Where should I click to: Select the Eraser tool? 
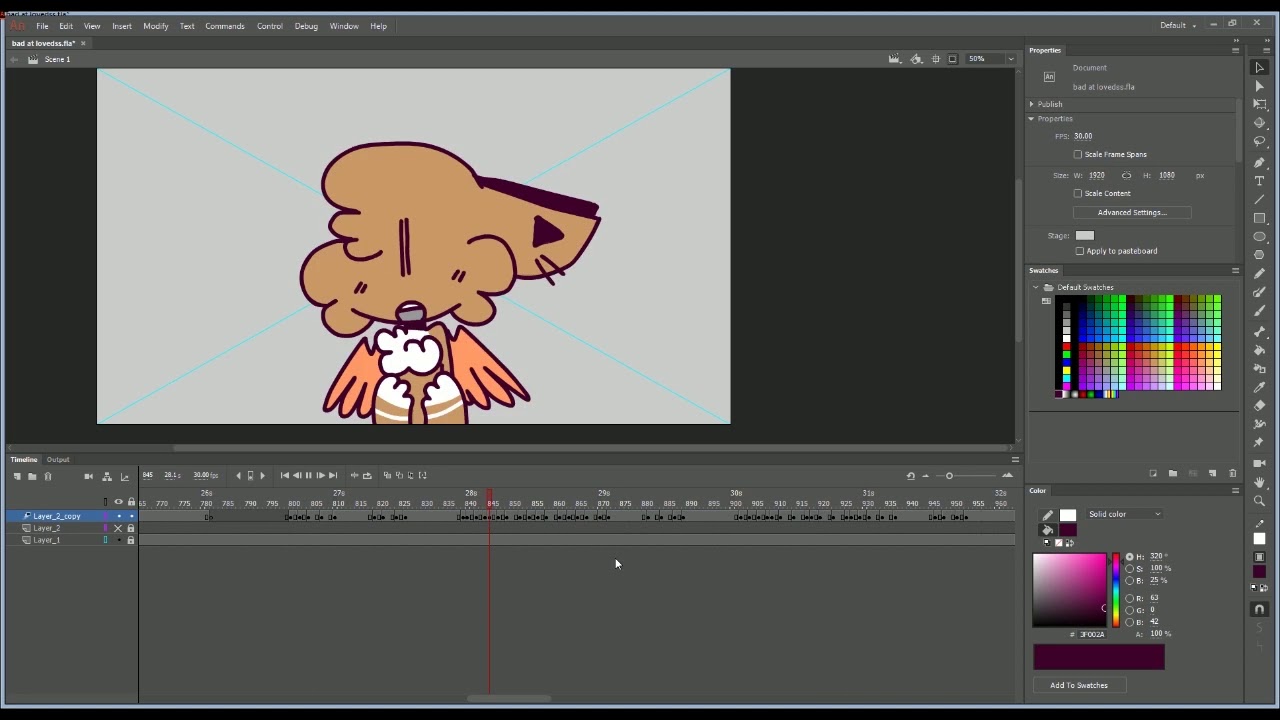[x=1260, y=404]
